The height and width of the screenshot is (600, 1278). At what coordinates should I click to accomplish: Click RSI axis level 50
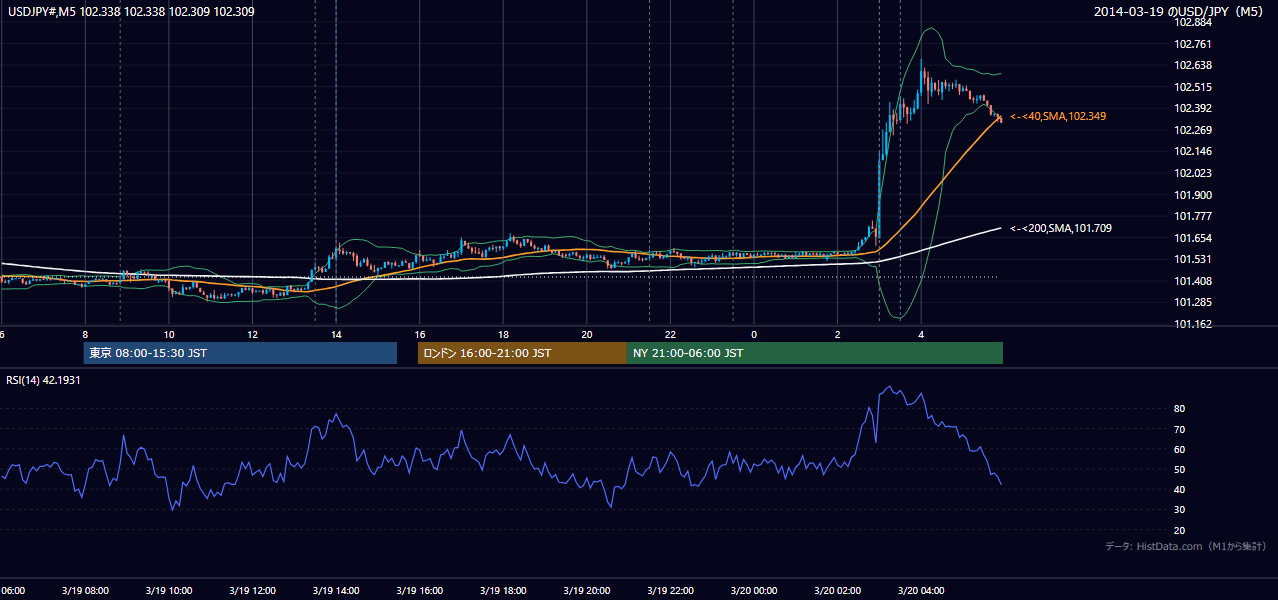1180,469
